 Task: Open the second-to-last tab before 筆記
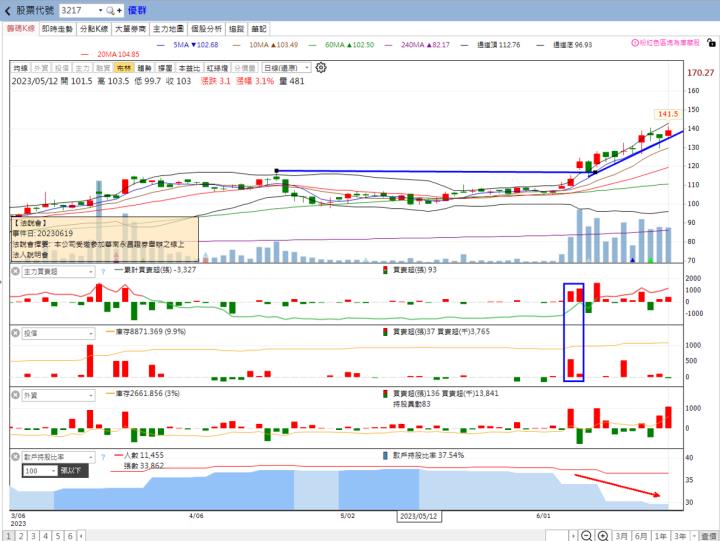(236, 29)
